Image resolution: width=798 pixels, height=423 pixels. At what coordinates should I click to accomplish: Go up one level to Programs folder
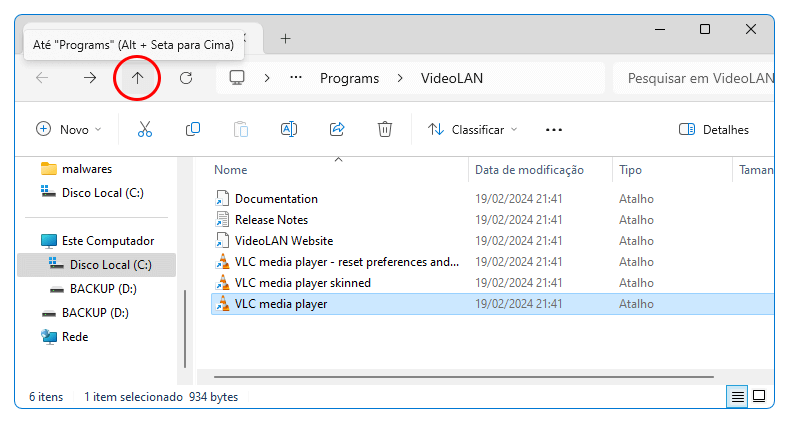(x=137, y=78)
